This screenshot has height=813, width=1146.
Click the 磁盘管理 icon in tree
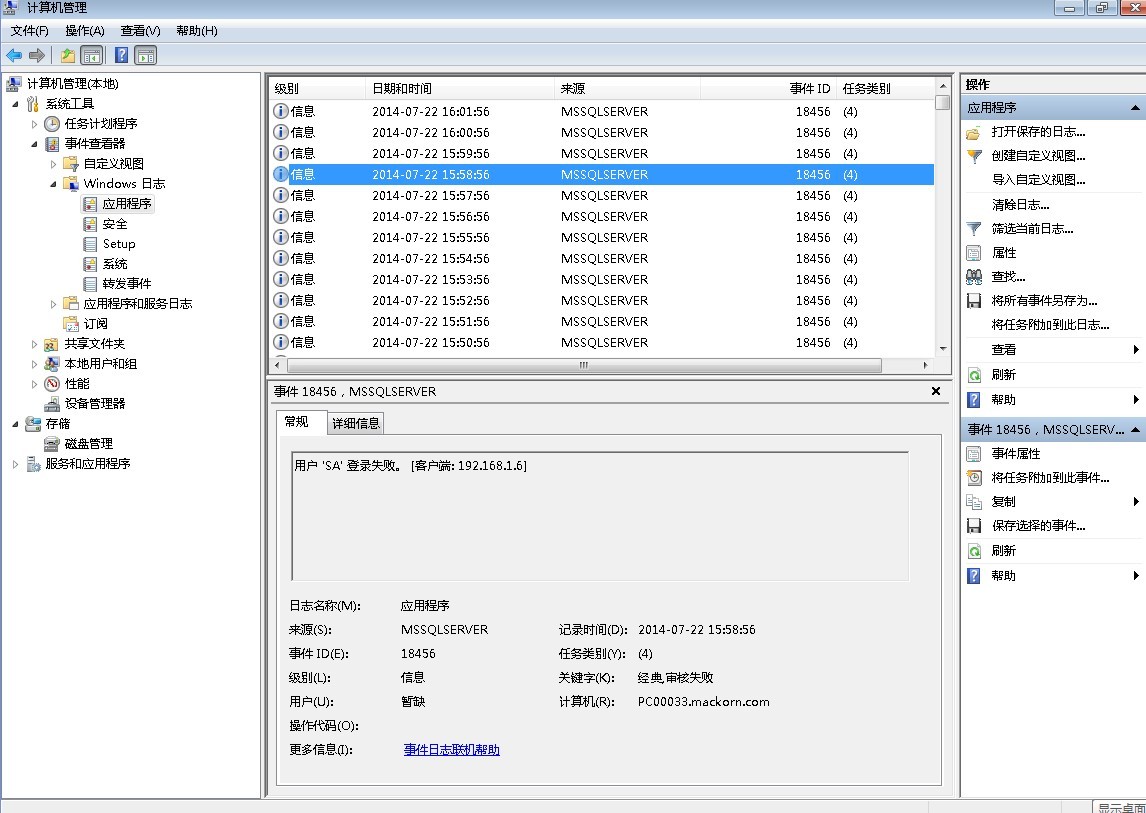click(52, 444)
